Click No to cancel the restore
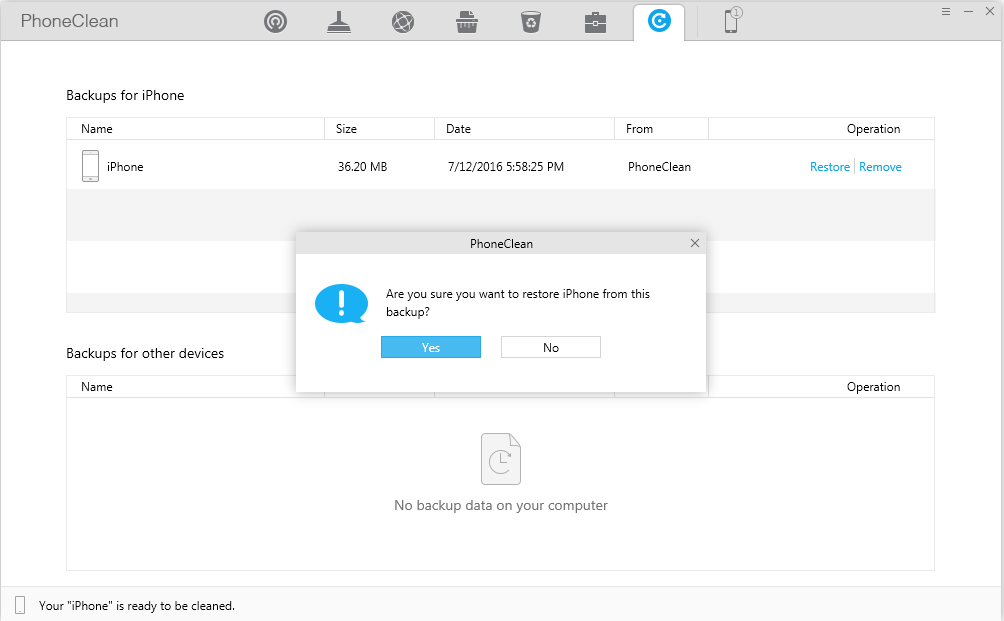The height and width of the screenshot is (621, 1004). pyautogui.click(x=551, y=347)
